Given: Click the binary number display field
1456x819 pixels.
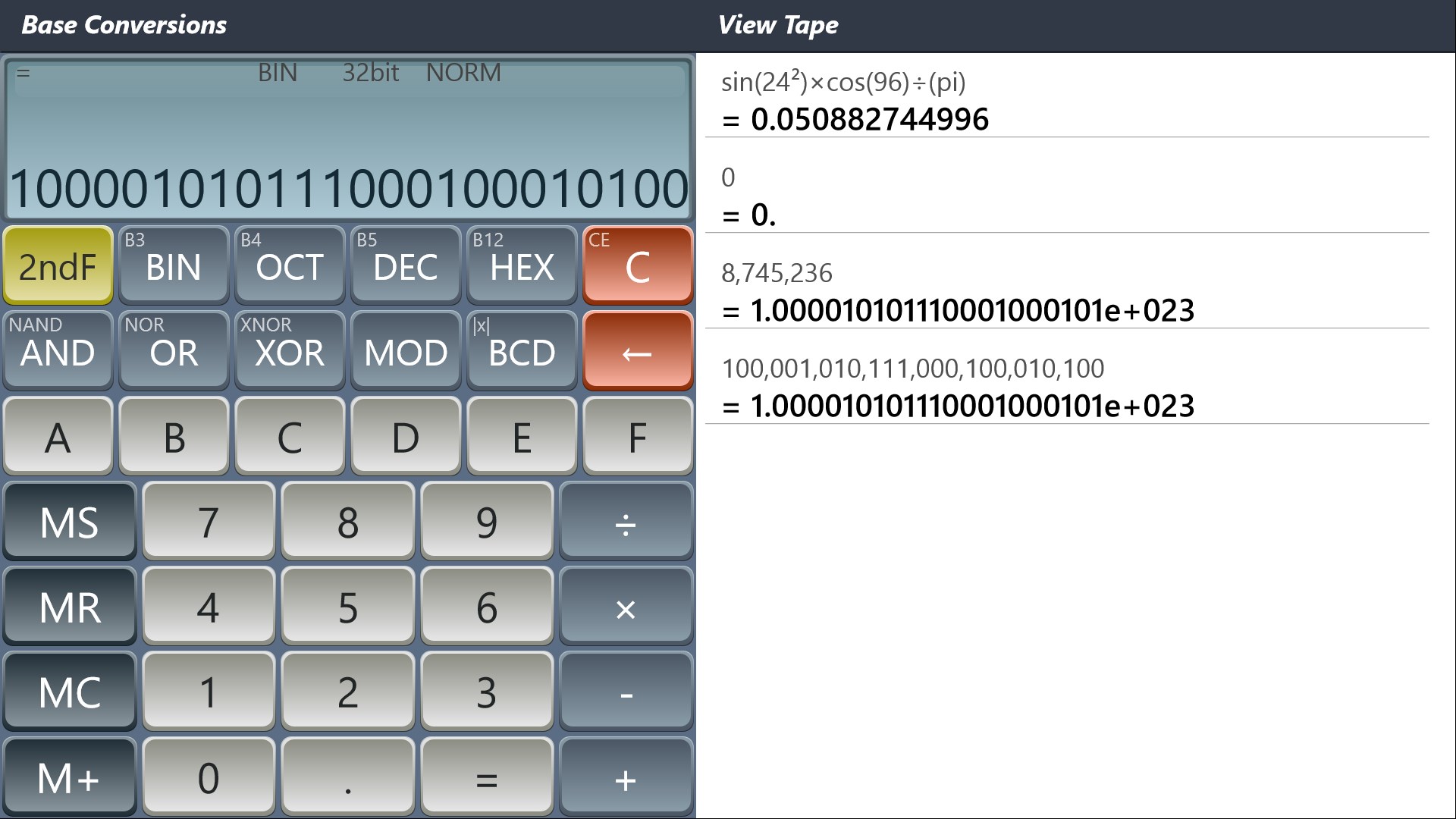Looking at the screenshot, I should tap(348, 188).
